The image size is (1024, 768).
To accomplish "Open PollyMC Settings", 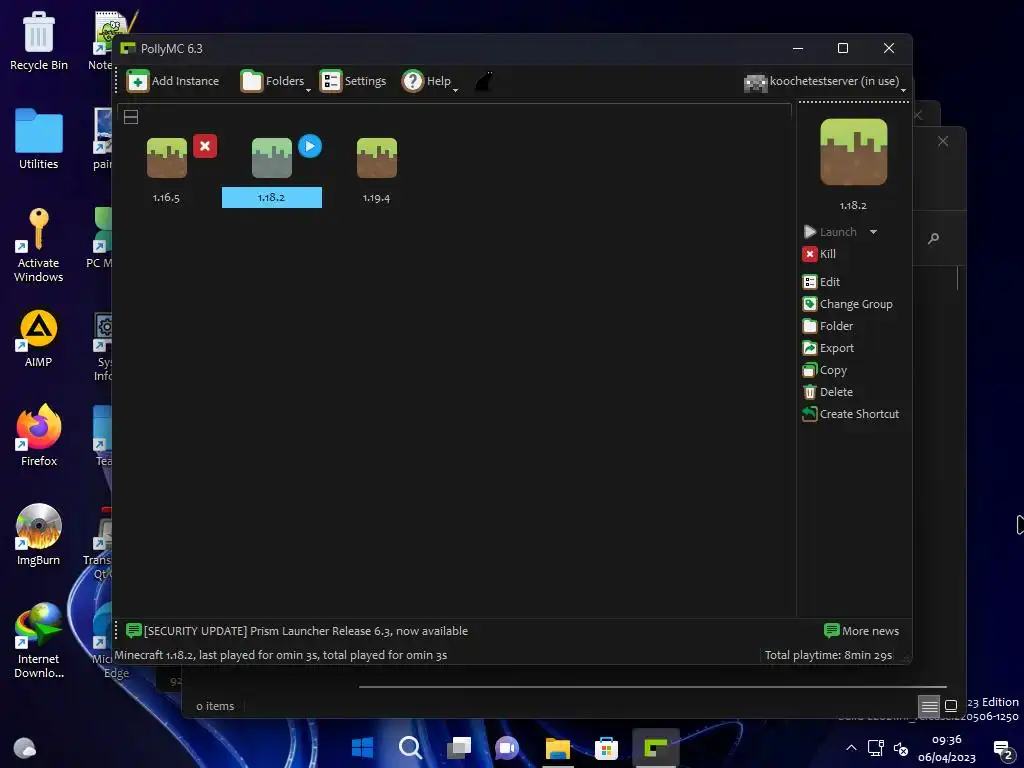I will [353, 81].
